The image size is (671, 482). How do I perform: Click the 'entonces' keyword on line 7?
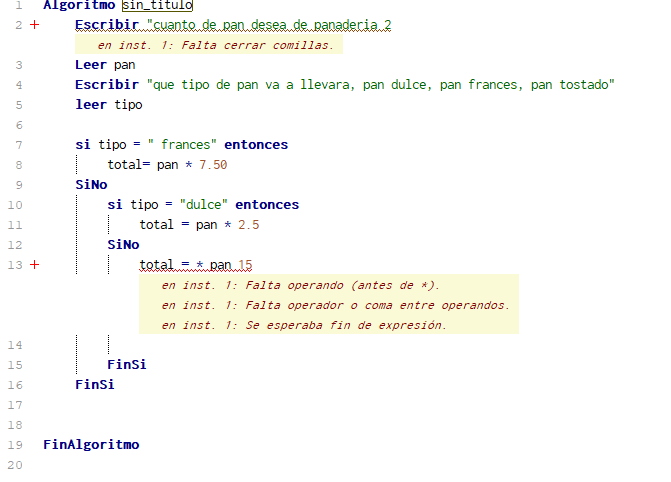pos(256,145)
